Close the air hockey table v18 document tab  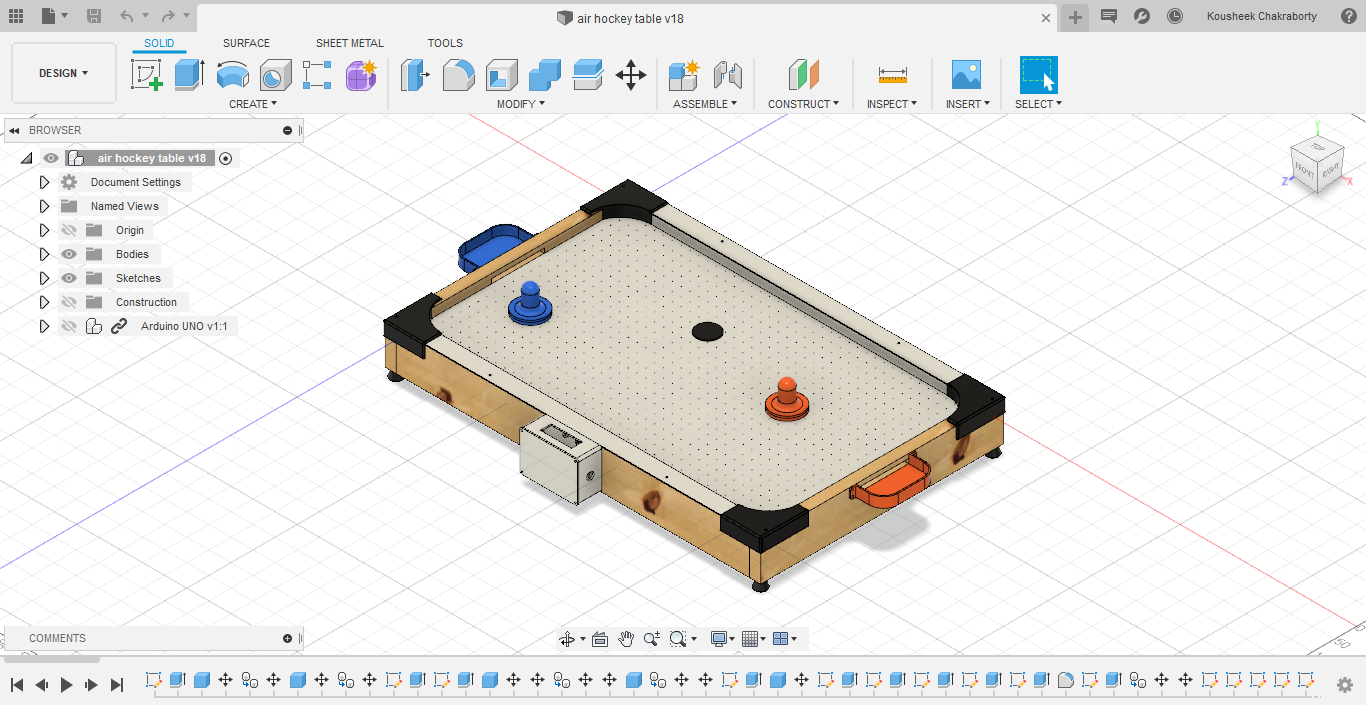[x=1047, y=18]
